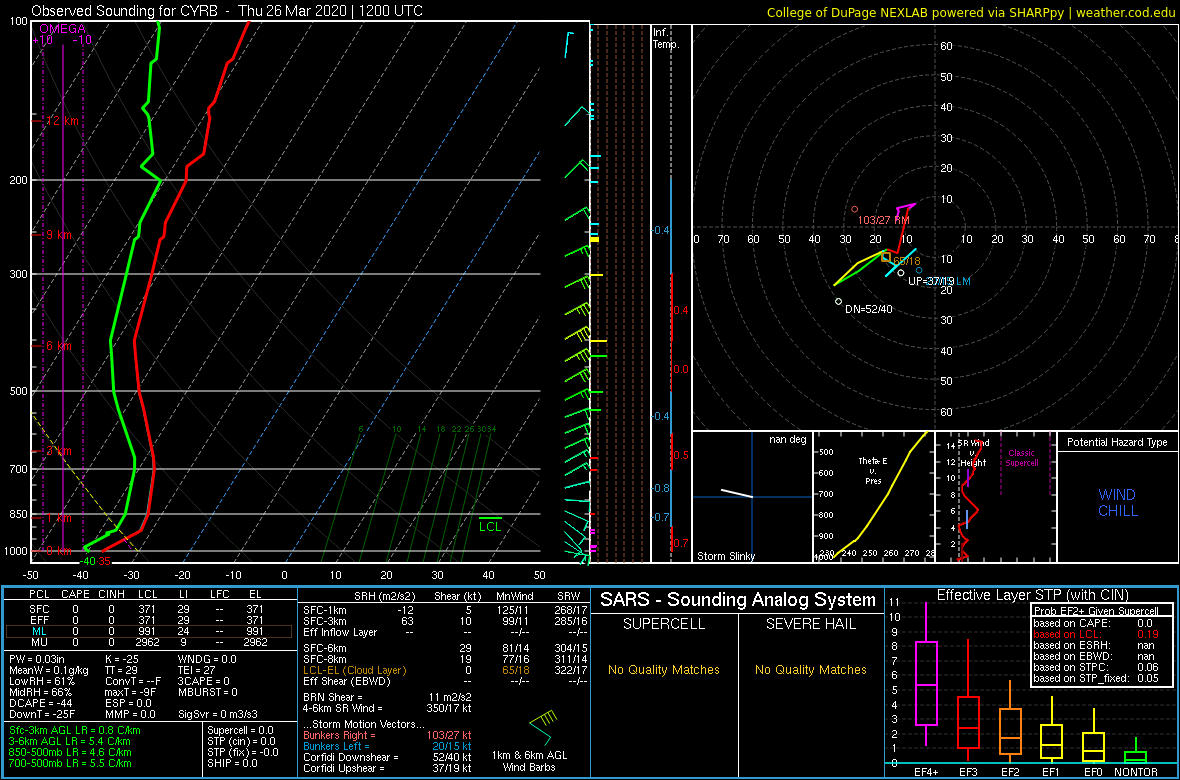Viewport: 1180px width, 780px height.
Task: Click the Storm Slinky plot
Action: coord(752,497)
